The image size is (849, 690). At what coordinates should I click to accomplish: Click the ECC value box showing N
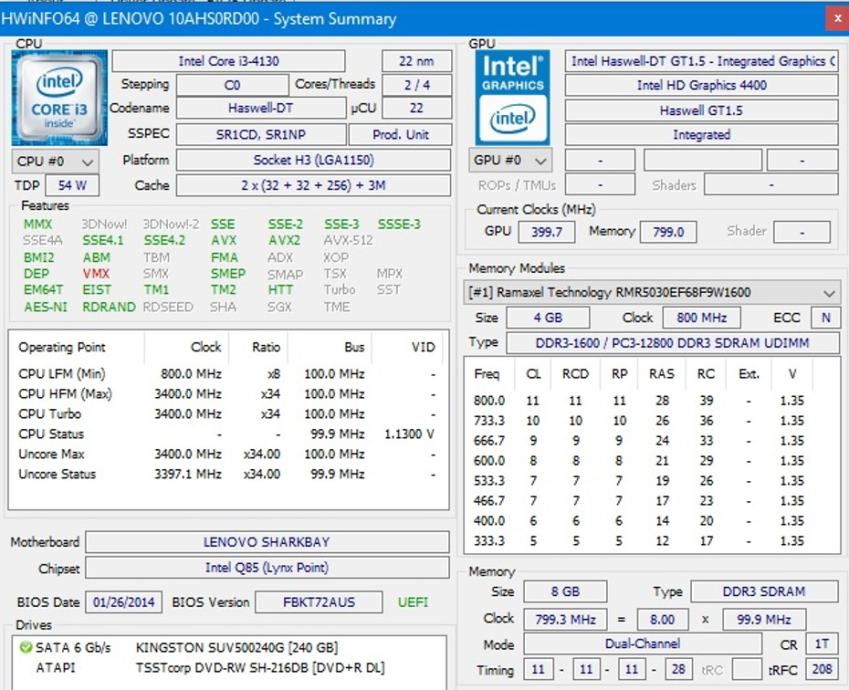point(825,318)
